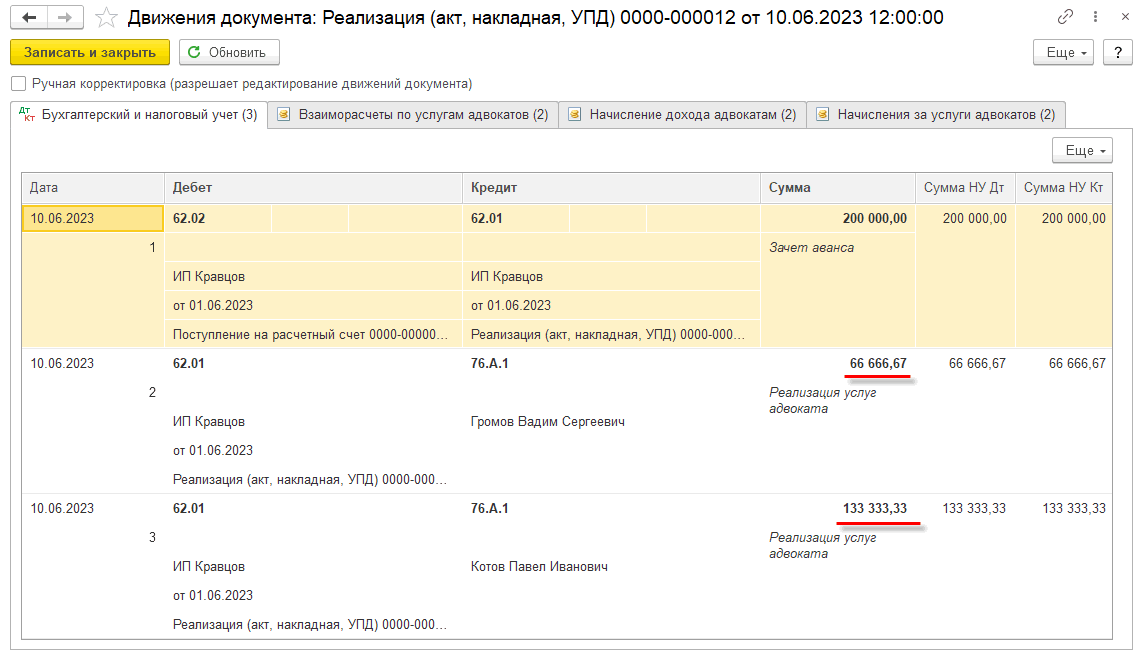Screen dimensions: 1137x656
Task: Copy link via chain icon
Action: [1066, 18]
